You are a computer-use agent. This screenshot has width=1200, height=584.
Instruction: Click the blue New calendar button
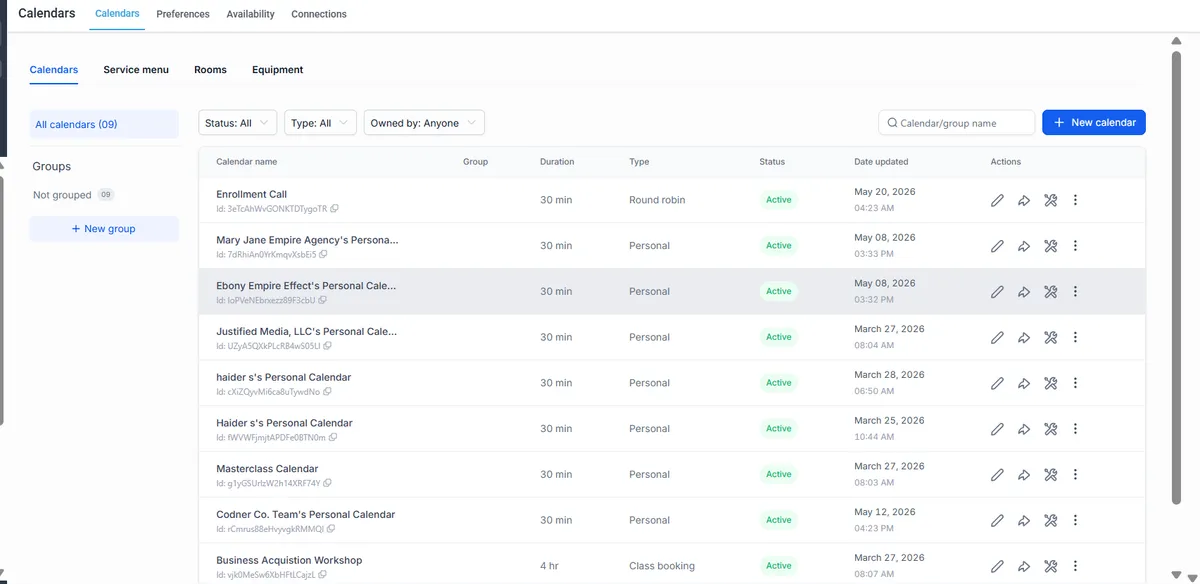[1094, 123]
